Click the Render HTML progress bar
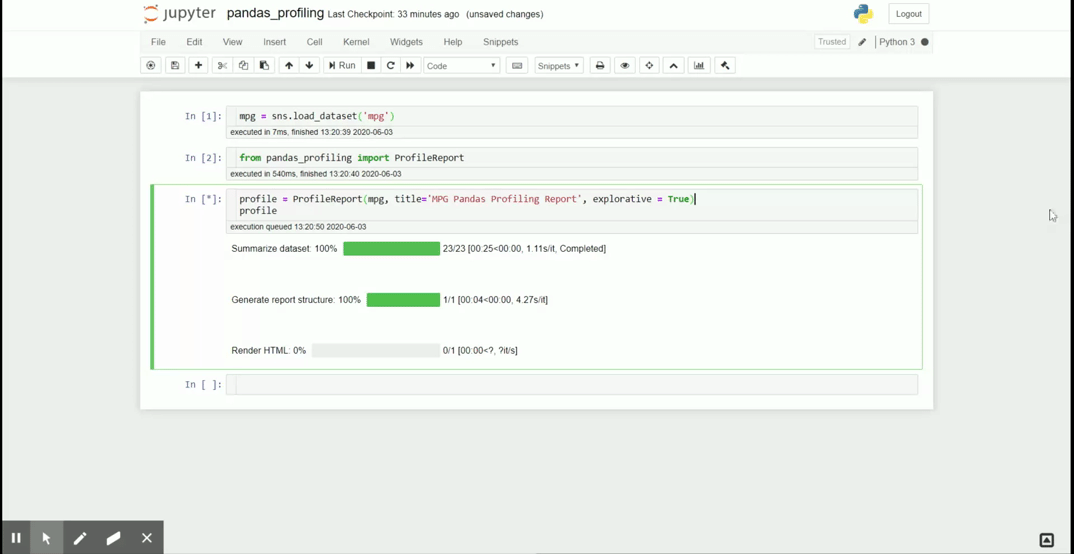The width and height of the screenshot is (1074, 554). coord(375,351)
